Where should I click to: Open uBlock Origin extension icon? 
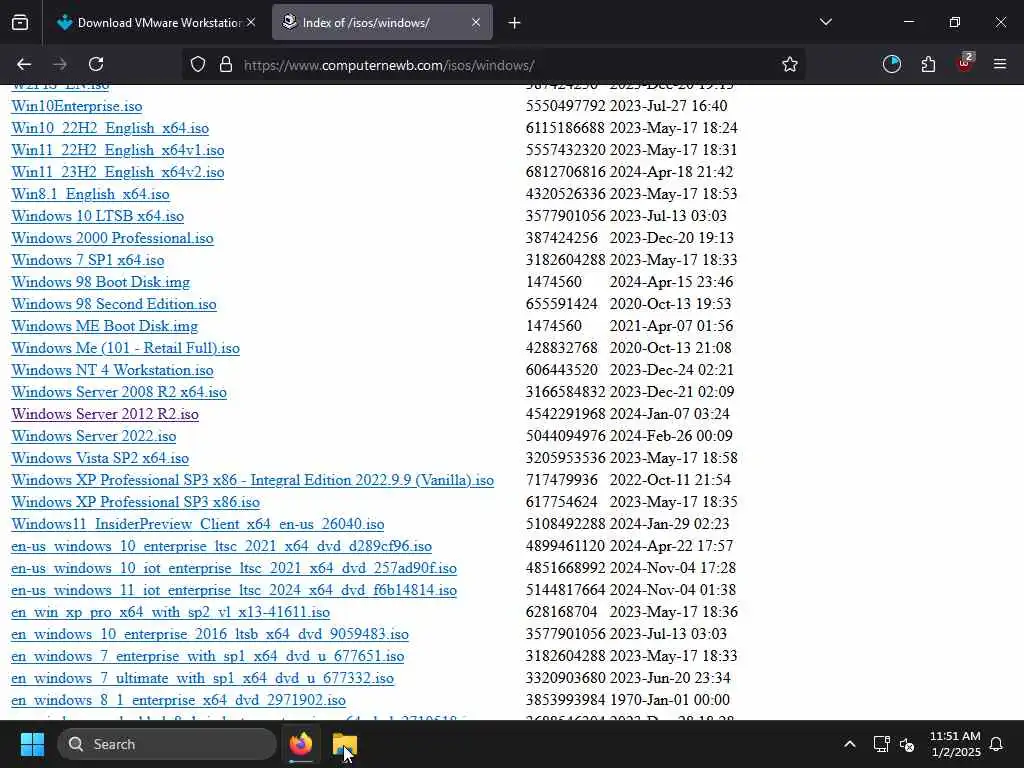(965, 63)
